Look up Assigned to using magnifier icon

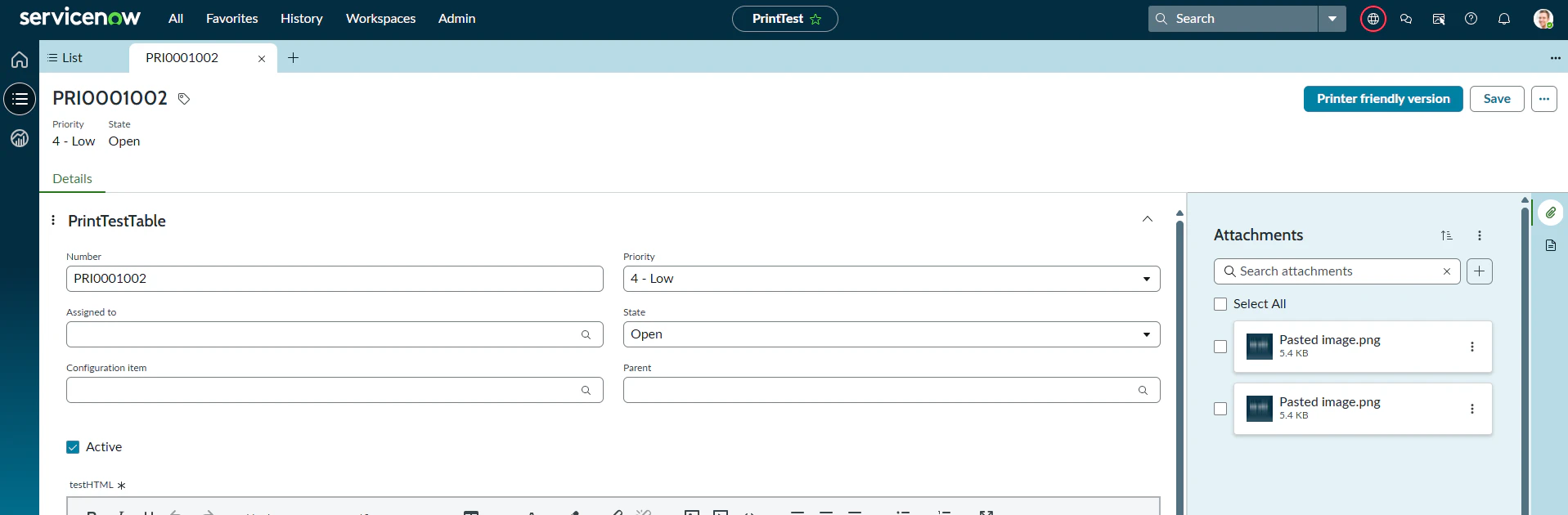coord(586,334)
